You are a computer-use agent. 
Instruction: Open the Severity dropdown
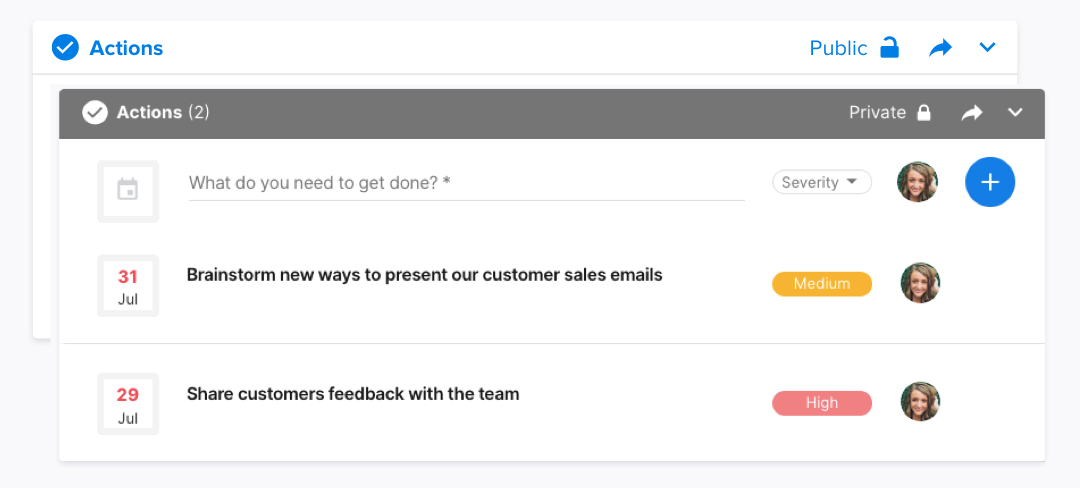pos(822,182)
